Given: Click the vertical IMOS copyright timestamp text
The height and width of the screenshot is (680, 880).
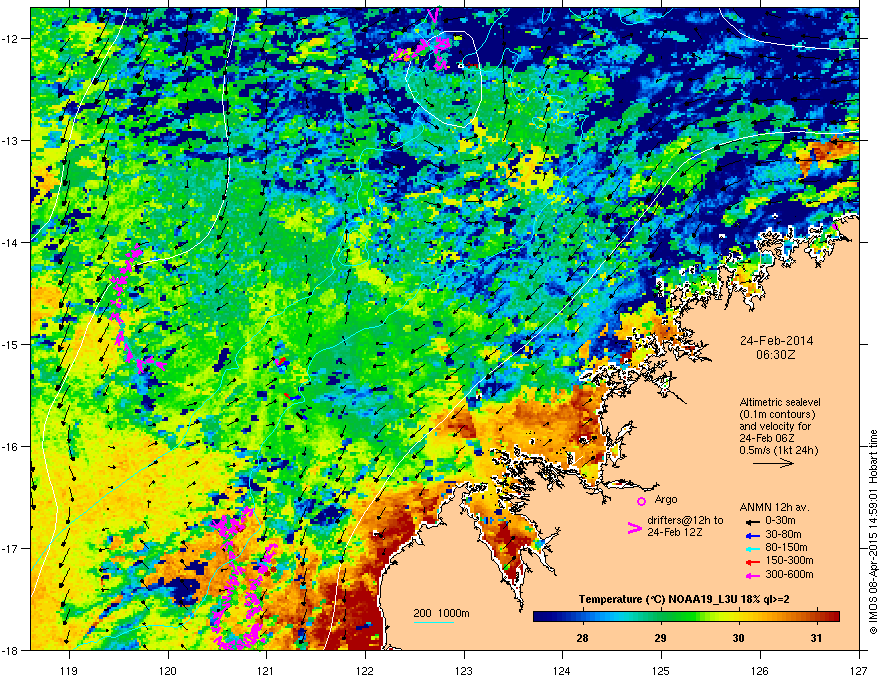Looking at the screenshot, I should 873,532.
